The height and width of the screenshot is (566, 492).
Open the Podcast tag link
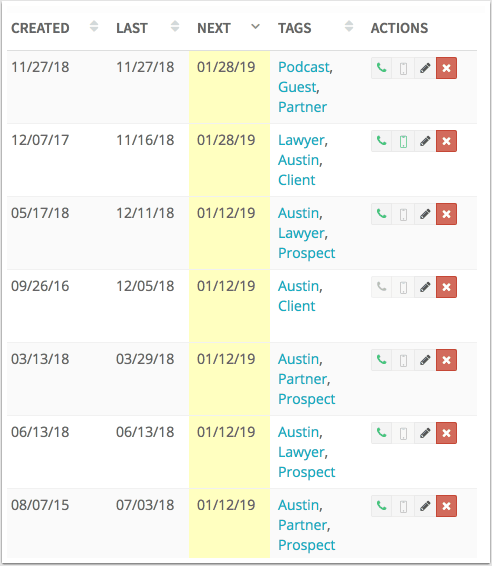(x=304, y=67)
